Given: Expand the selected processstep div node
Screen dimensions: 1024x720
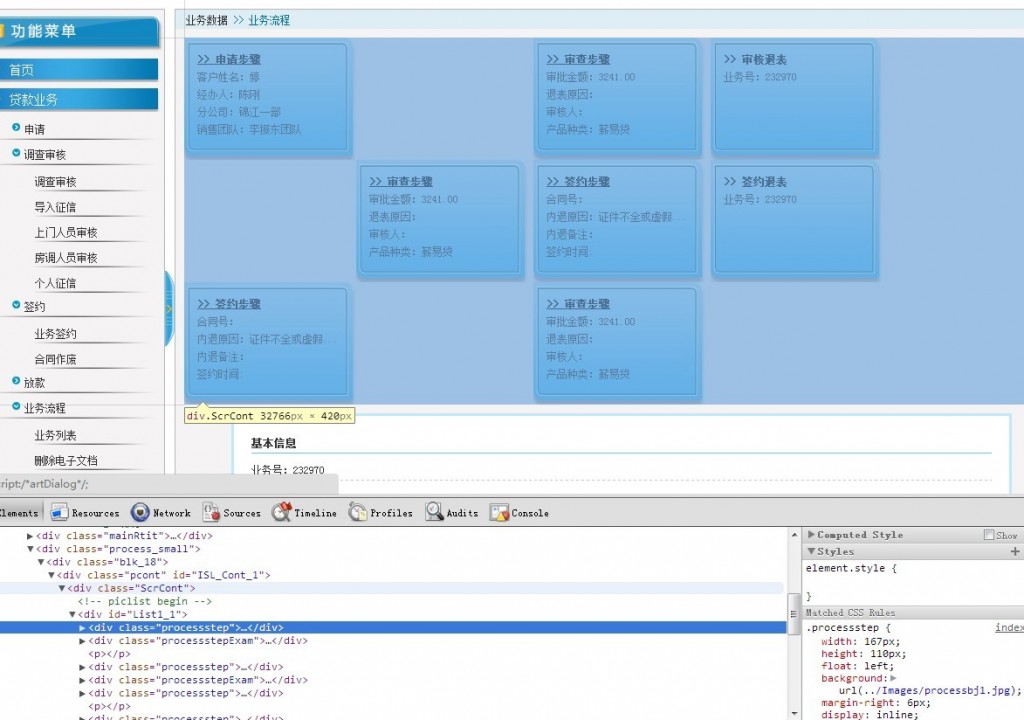Looking at the screenshot, I should tap(82, 628).
